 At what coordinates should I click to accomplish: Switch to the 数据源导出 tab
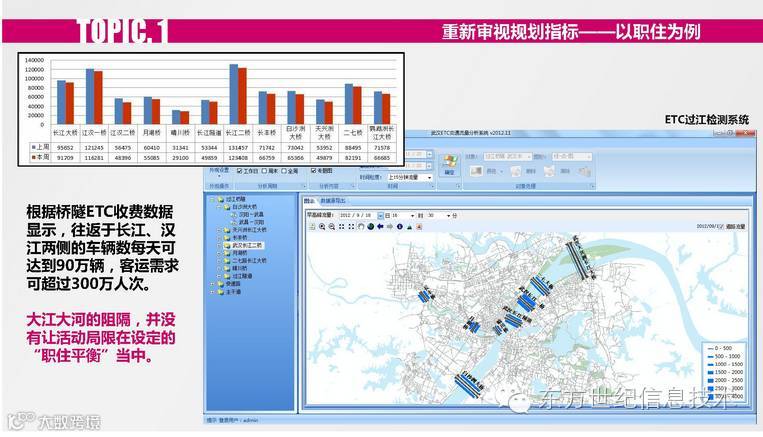[x=333, y=200]
